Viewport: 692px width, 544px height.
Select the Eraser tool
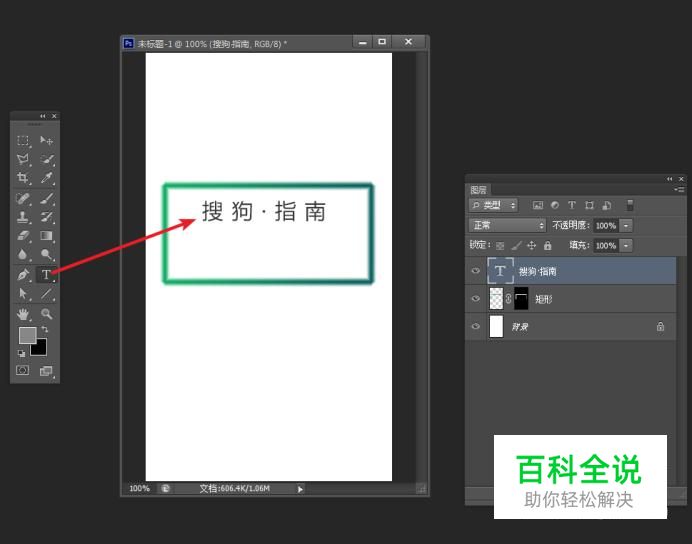click(23, 236)
